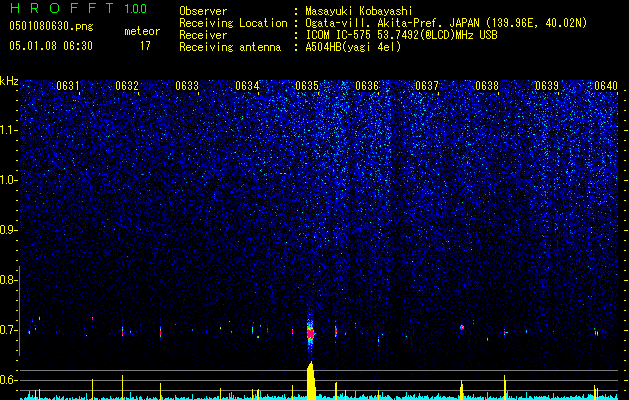Click the 0.8 kHz axis label
This screenshot has width=629, height=400.
pyautogui.click(x=7, y=280)
